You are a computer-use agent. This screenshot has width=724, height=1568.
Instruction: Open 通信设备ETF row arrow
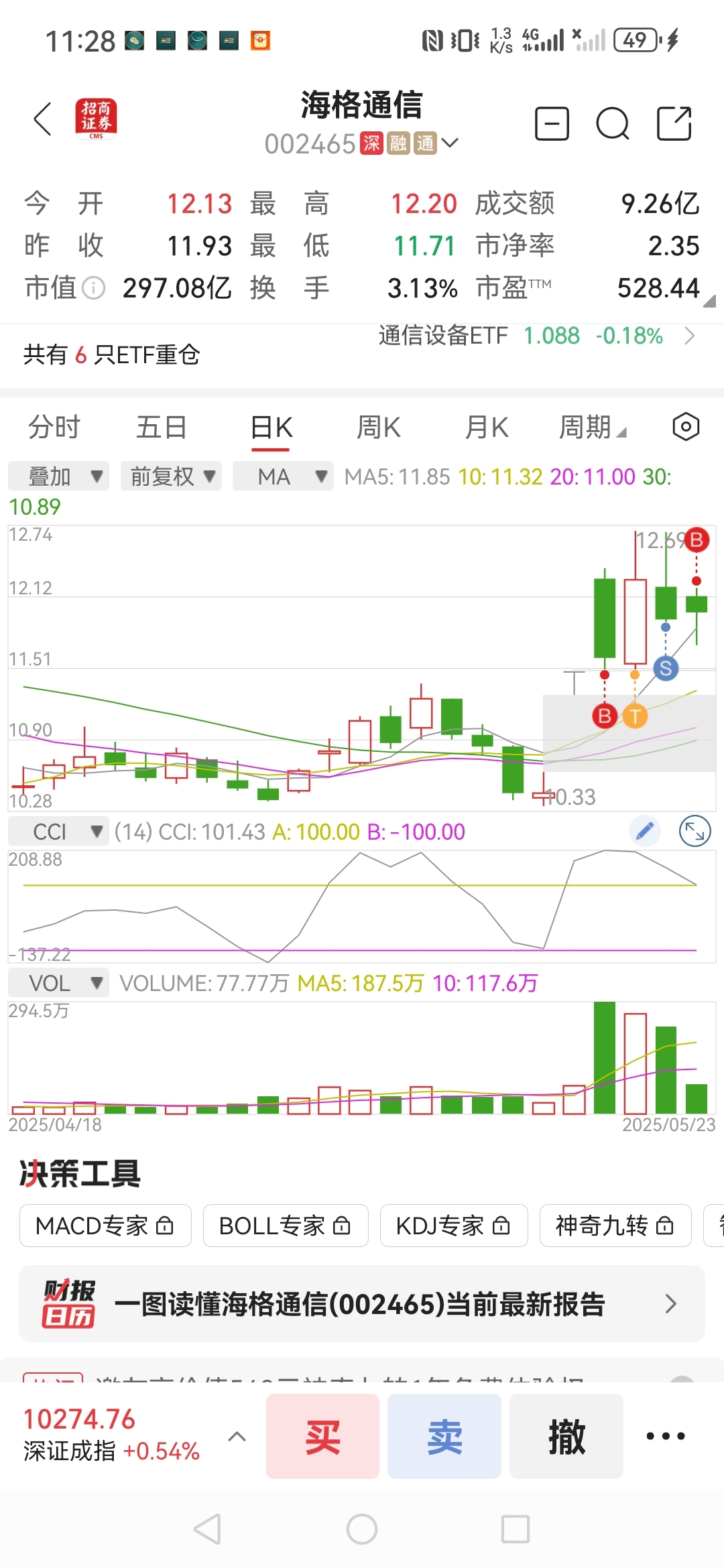[689, 335]
